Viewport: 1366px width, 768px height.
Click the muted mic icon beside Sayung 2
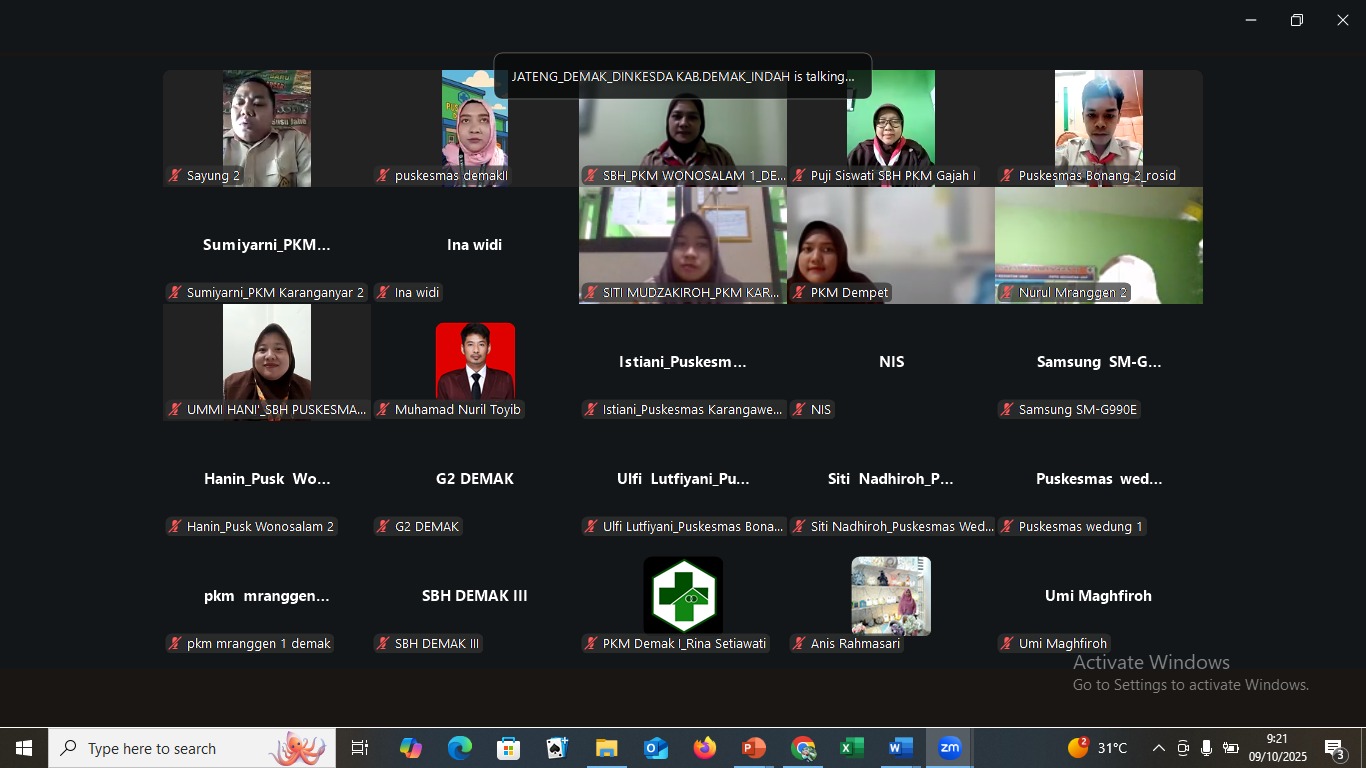click(x=175, y=176)
